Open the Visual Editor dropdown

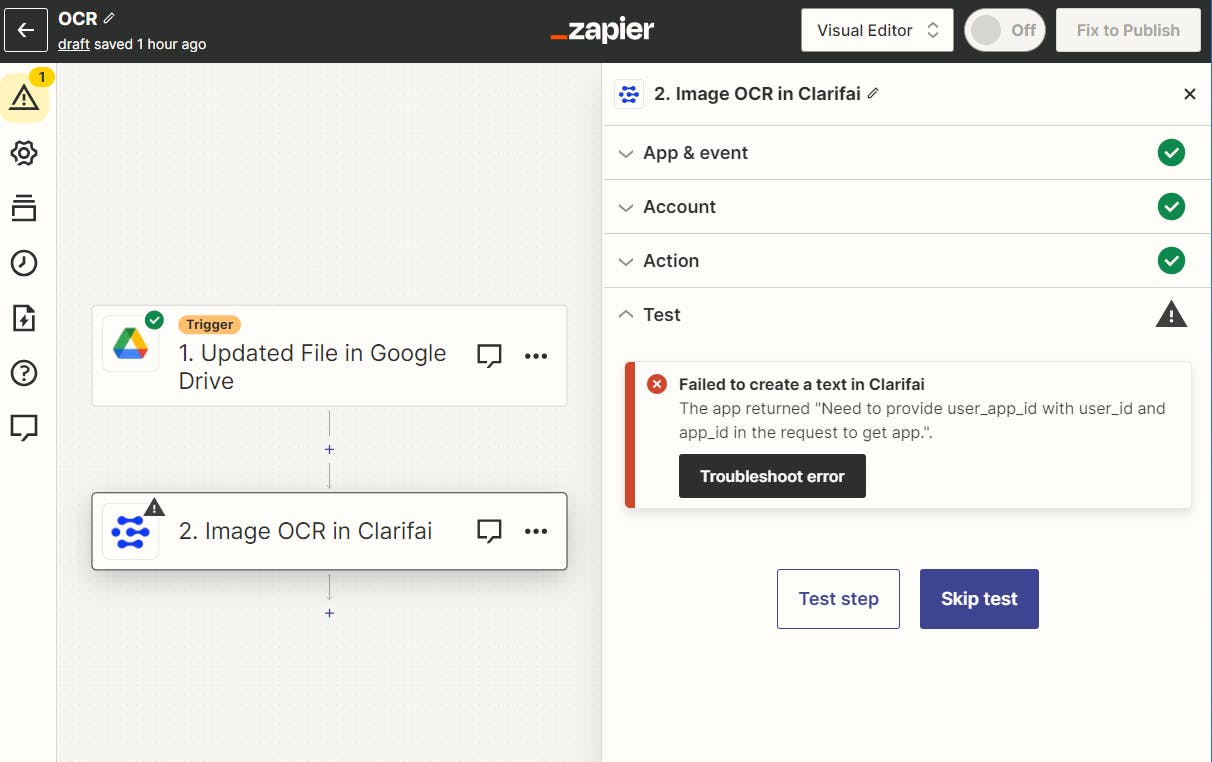click(x=877, y=30)
